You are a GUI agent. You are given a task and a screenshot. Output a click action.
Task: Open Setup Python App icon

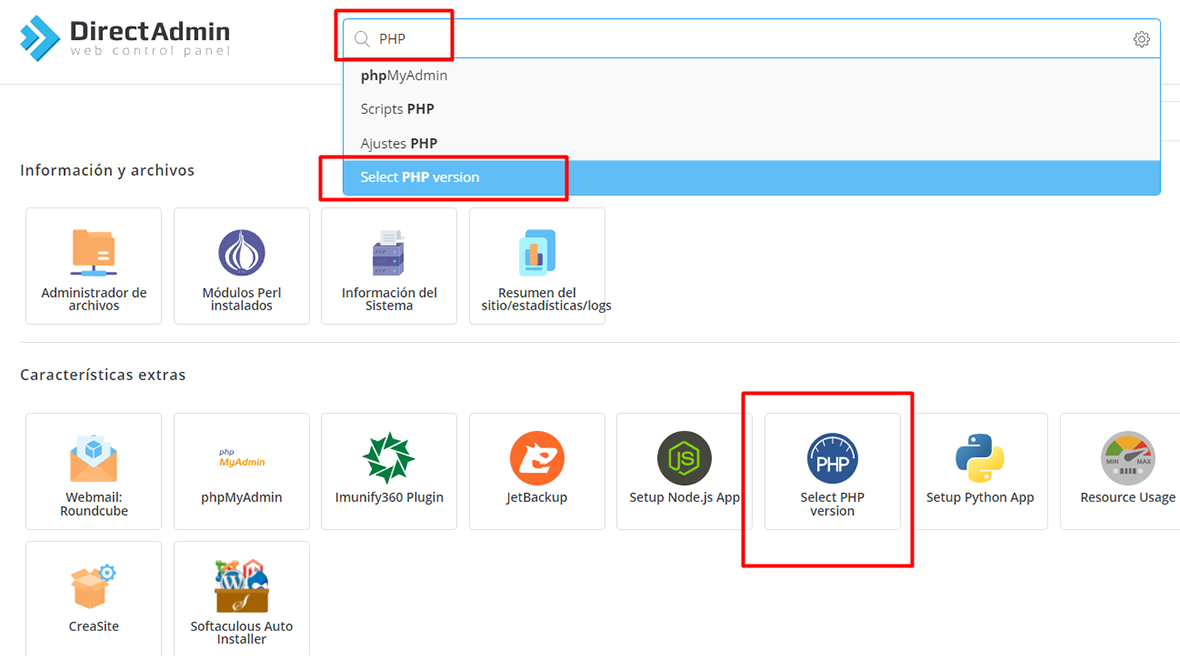pos(980,458)
